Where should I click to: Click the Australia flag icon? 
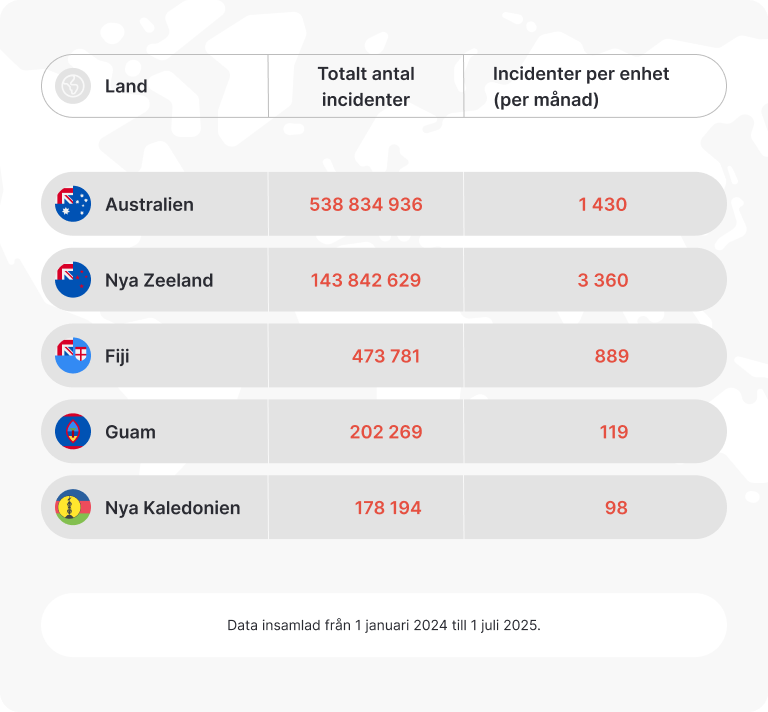coord(73,204)
